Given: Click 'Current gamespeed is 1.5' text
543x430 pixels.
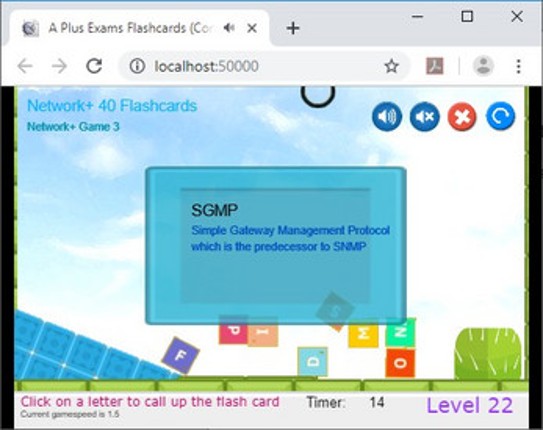Looking at the screenshot, I should tap(70, 414).
